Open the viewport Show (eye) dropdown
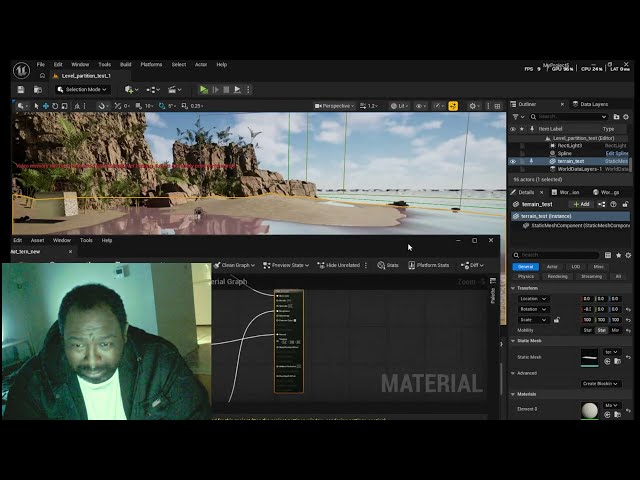This screenshot has height=480, width=640. (421, 106)
